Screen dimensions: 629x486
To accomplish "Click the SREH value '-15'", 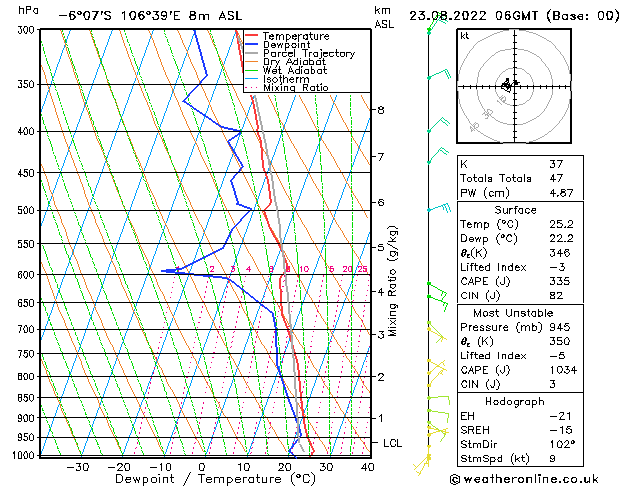I will pyautogui.click(x=560, y=430).
